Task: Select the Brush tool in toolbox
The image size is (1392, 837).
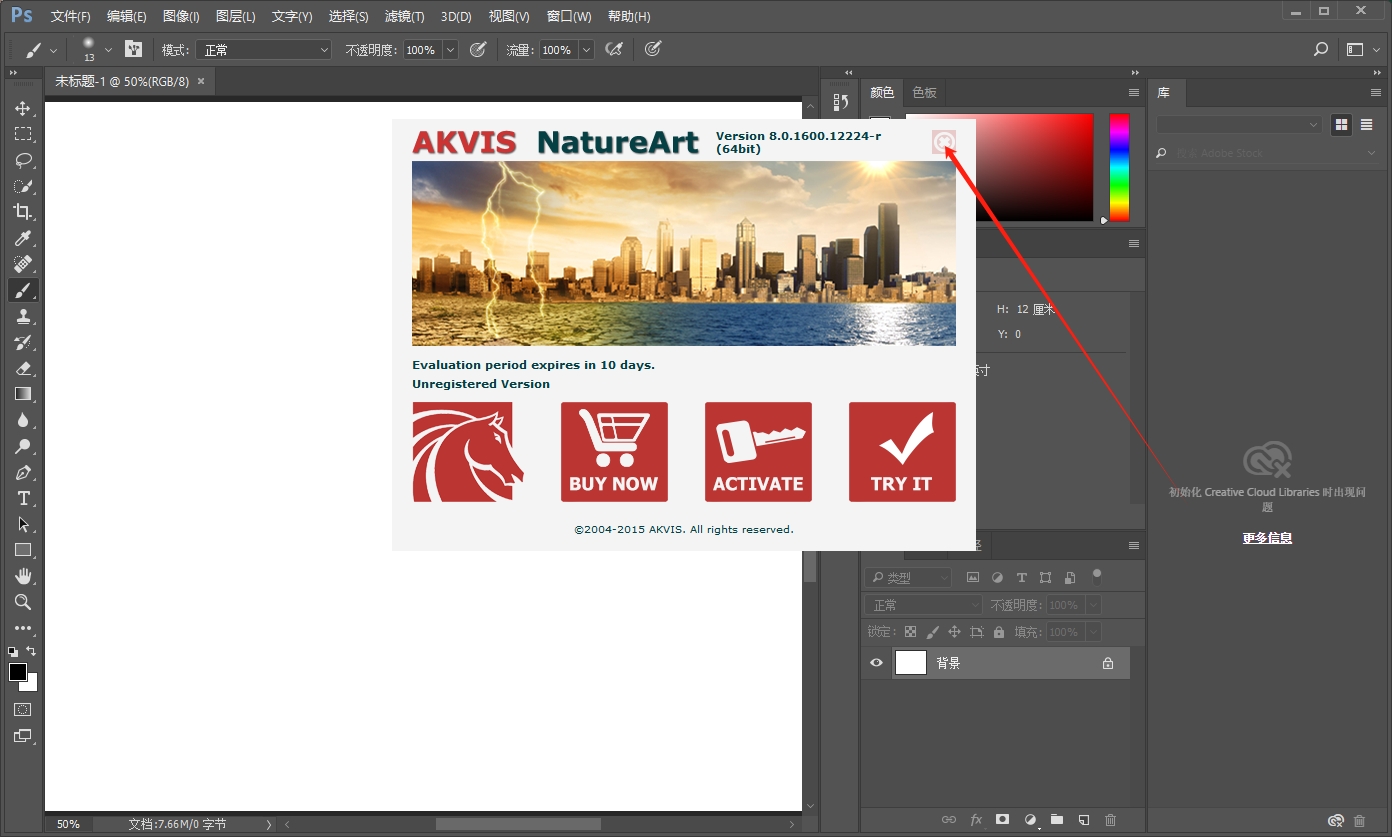Action: click(x=22, y=290)
